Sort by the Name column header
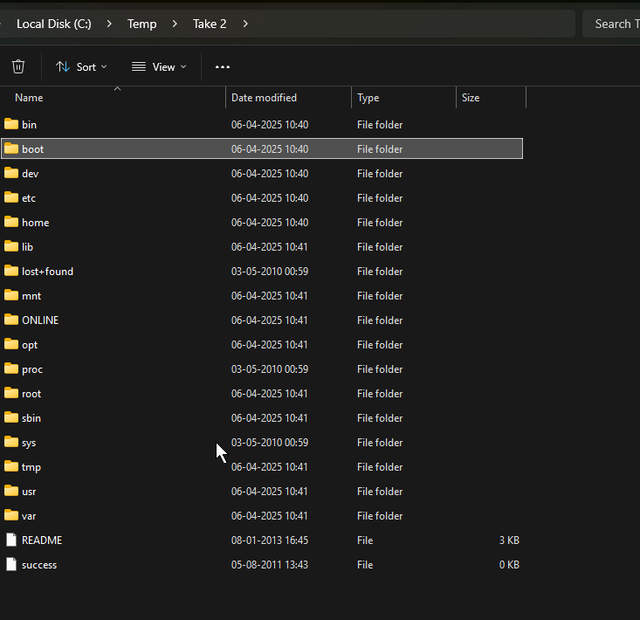The width and height of the screenshot is (640, 620). pyautogui.click(x=112, y=98)
